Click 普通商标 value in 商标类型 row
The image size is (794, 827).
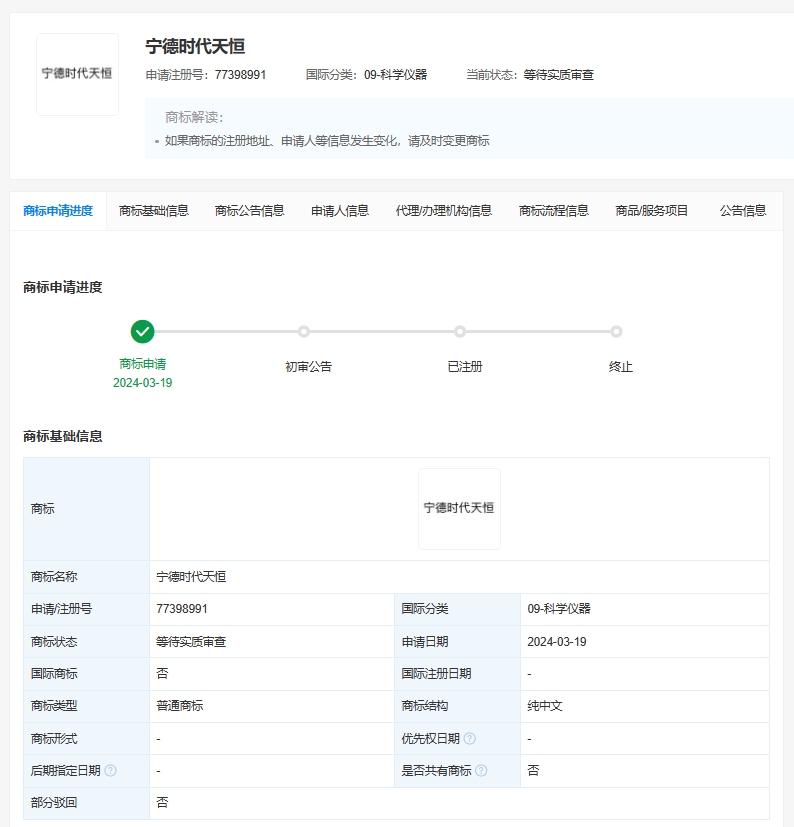pyautogui.click(x=179, y=706)
